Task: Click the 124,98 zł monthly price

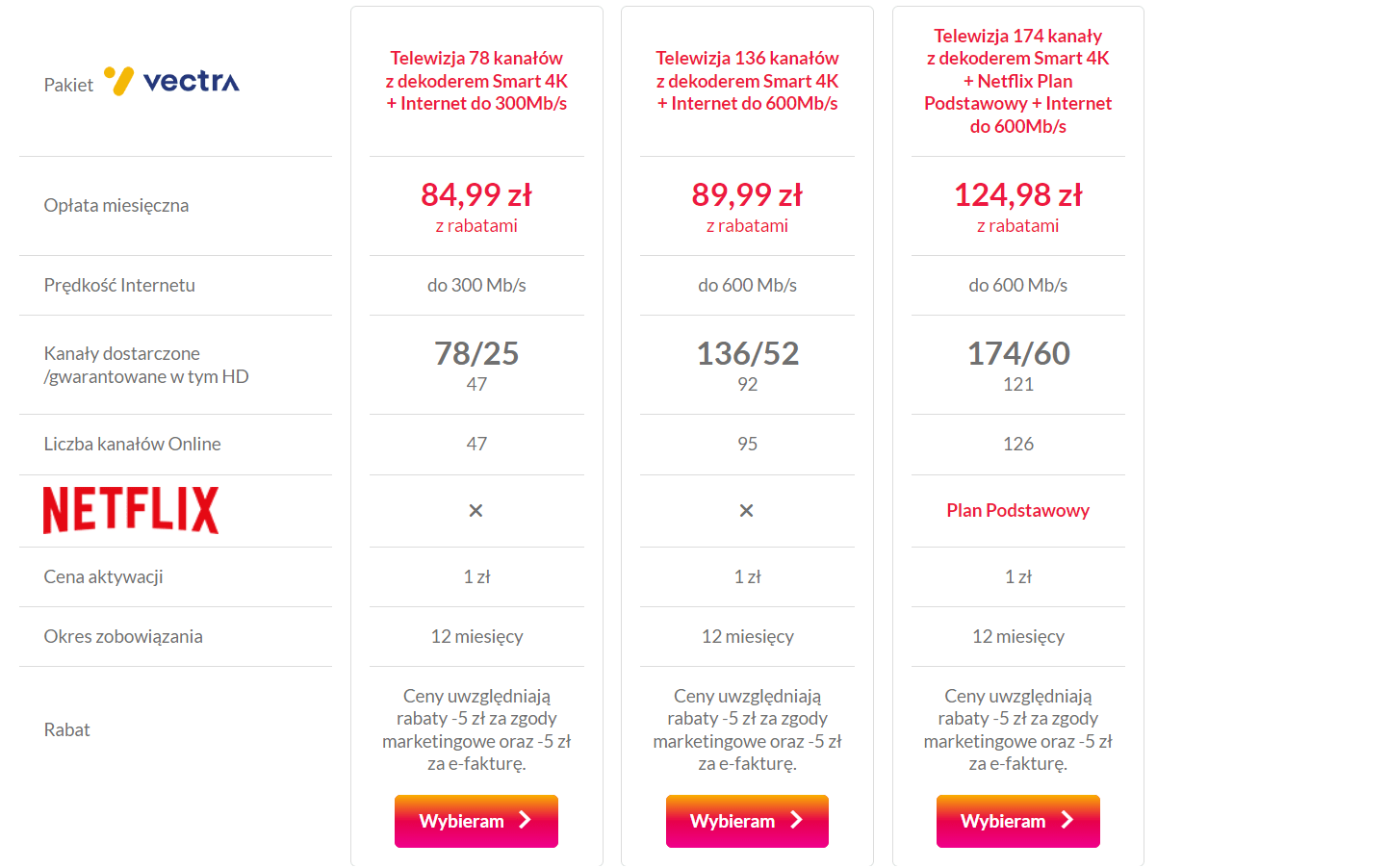Action: pos(1018,195)
